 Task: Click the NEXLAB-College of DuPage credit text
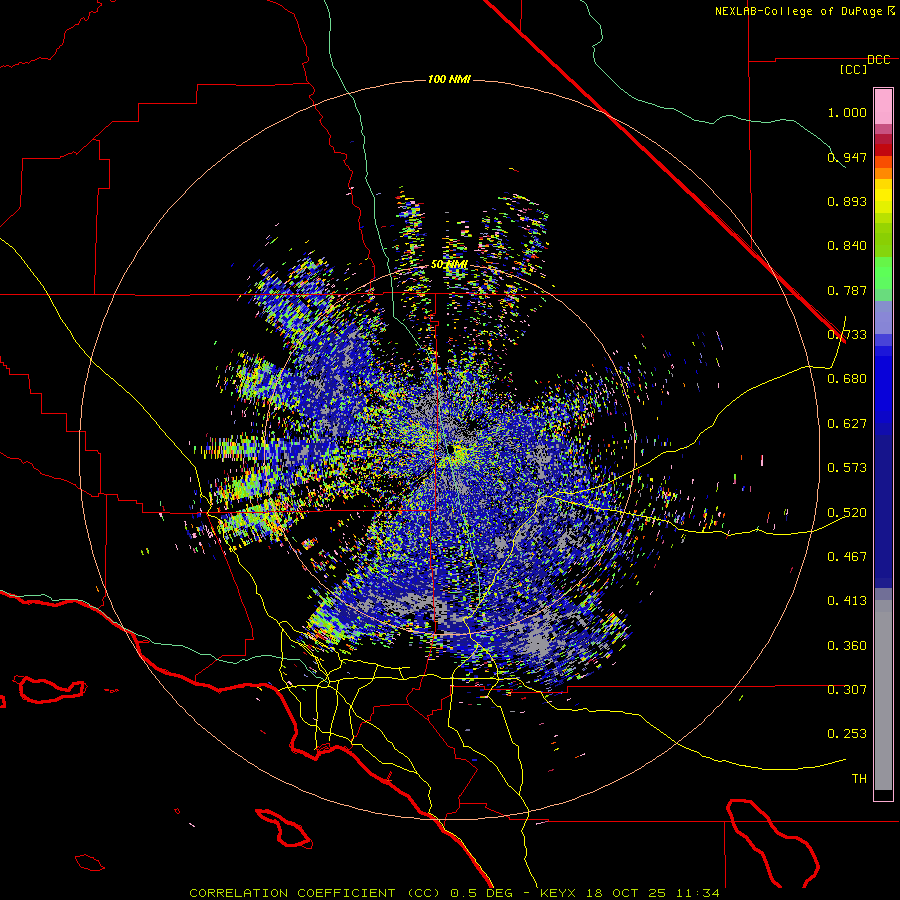[x=798, y=11]
